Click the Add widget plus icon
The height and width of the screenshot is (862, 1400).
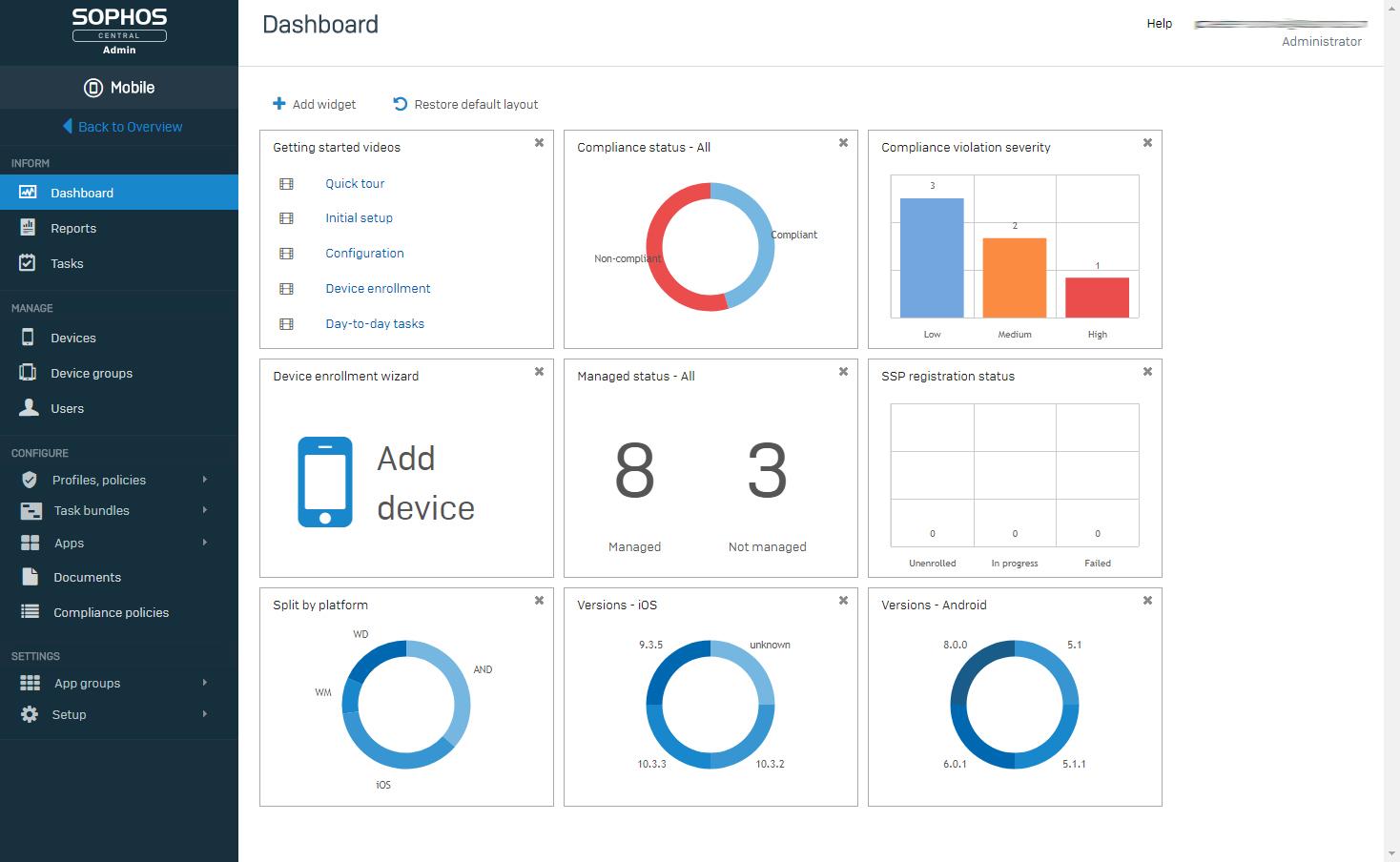(x=279, y=103)
